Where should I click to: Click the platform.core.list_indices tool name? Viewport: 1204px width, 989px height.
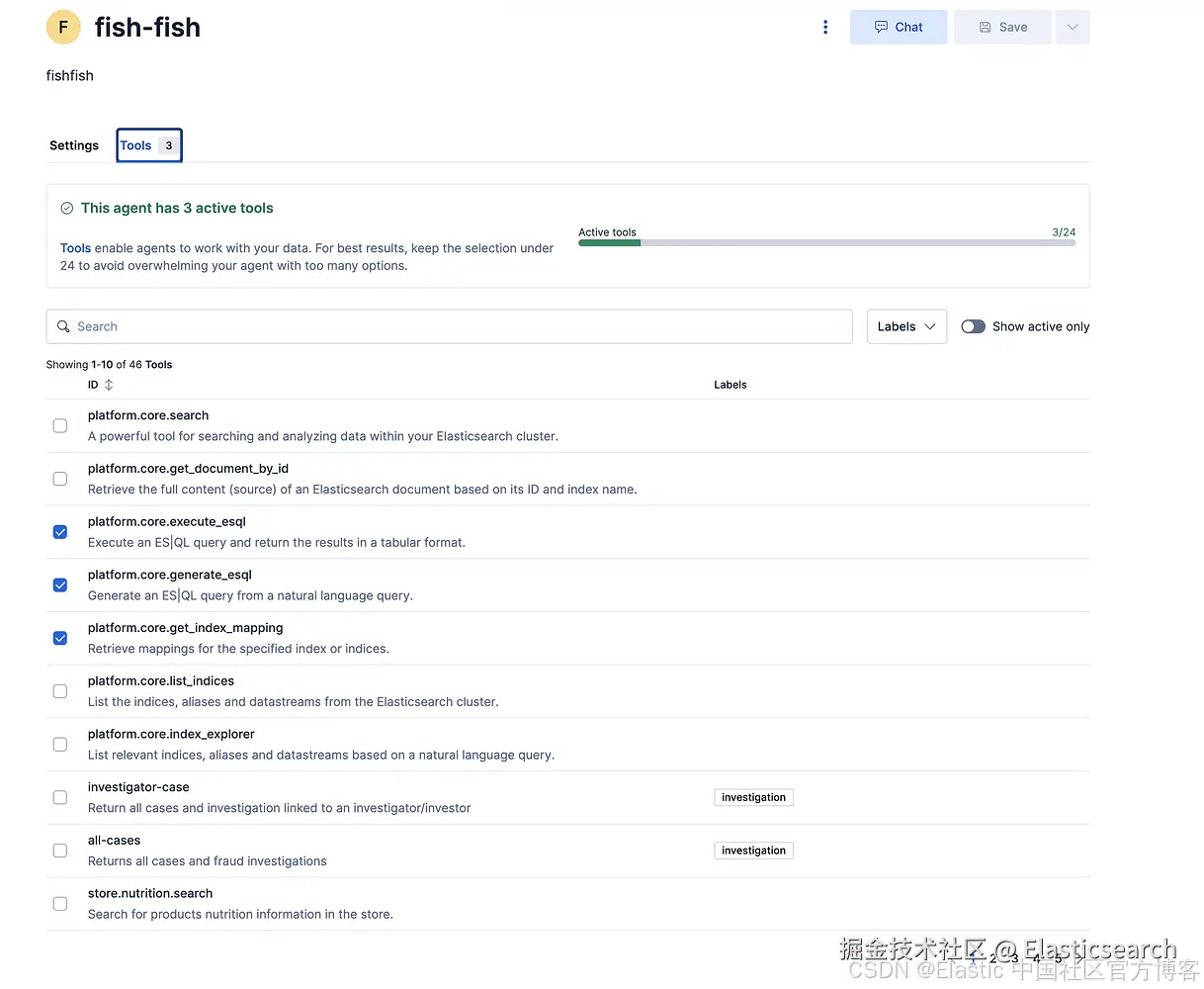pos(161,681)
